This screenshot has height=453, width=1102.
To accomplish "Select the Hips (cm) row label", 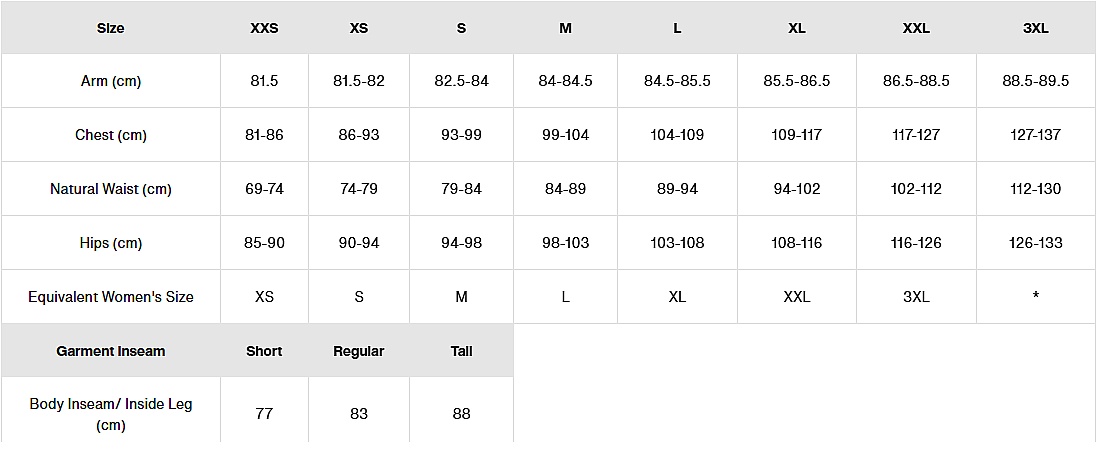I will 111,243.
